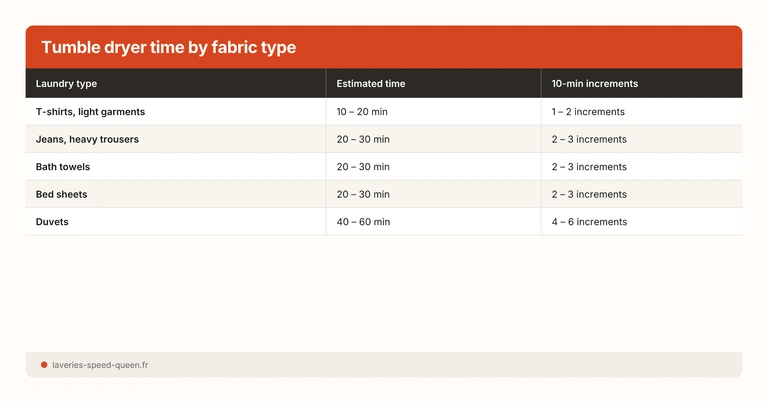Click the "40 – 60 min" time cell
The width and height of the screenshot is (768, 403).
pyautogui.click(x=363, y=222)
